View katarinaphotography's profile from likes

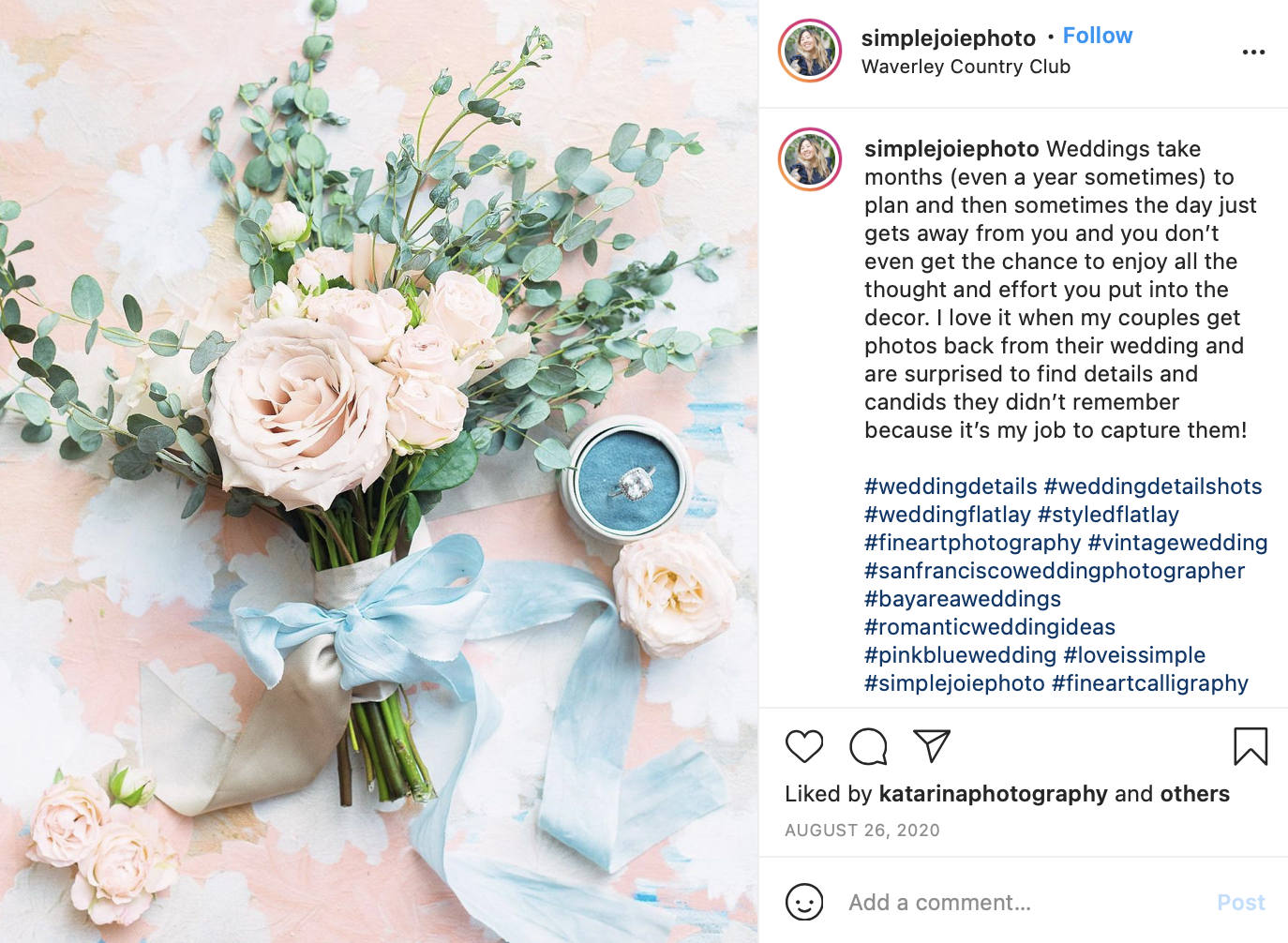click(994, 794)
